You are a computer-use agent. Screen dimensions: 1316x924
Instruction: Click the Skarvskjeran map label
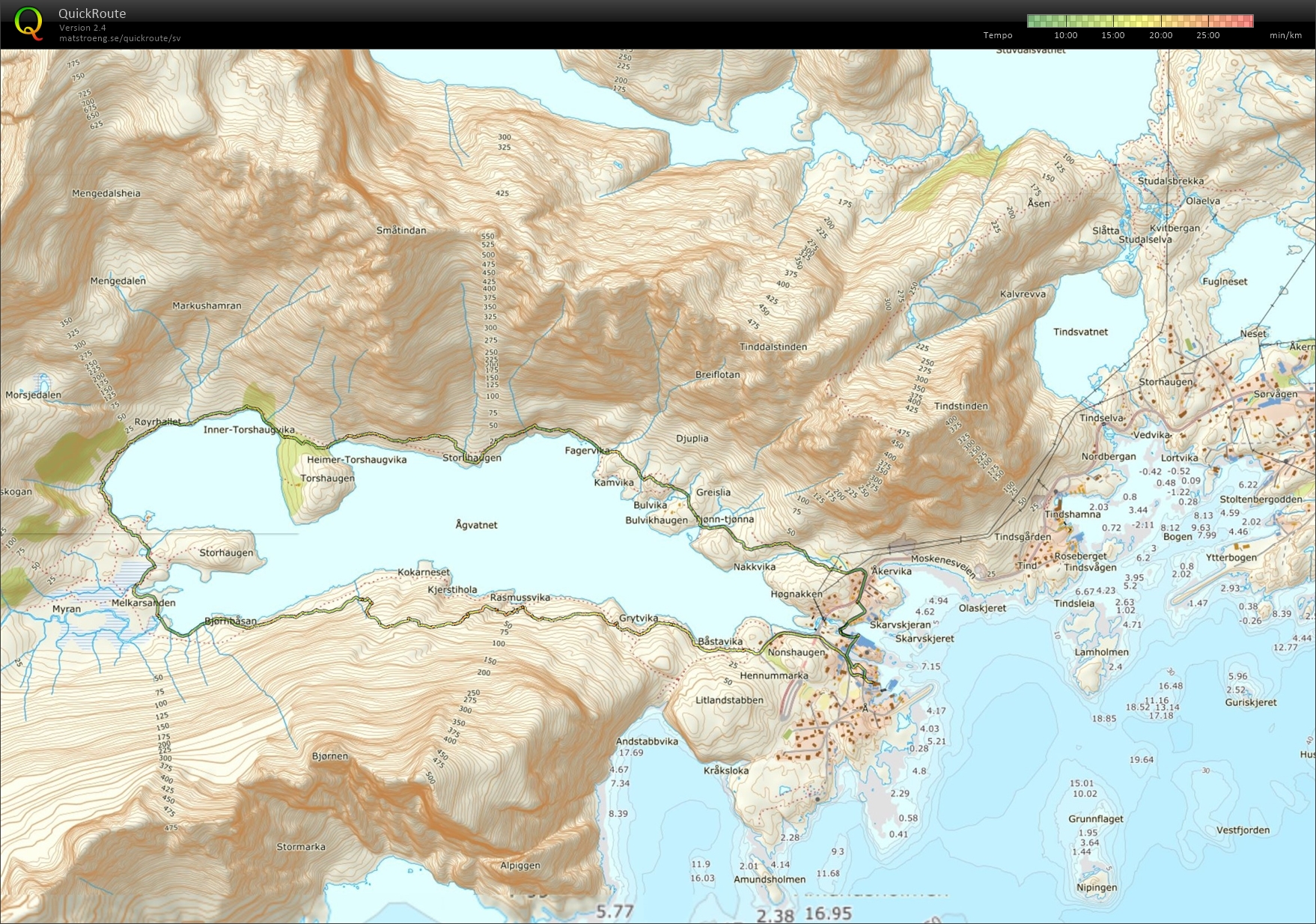point(901,624)
